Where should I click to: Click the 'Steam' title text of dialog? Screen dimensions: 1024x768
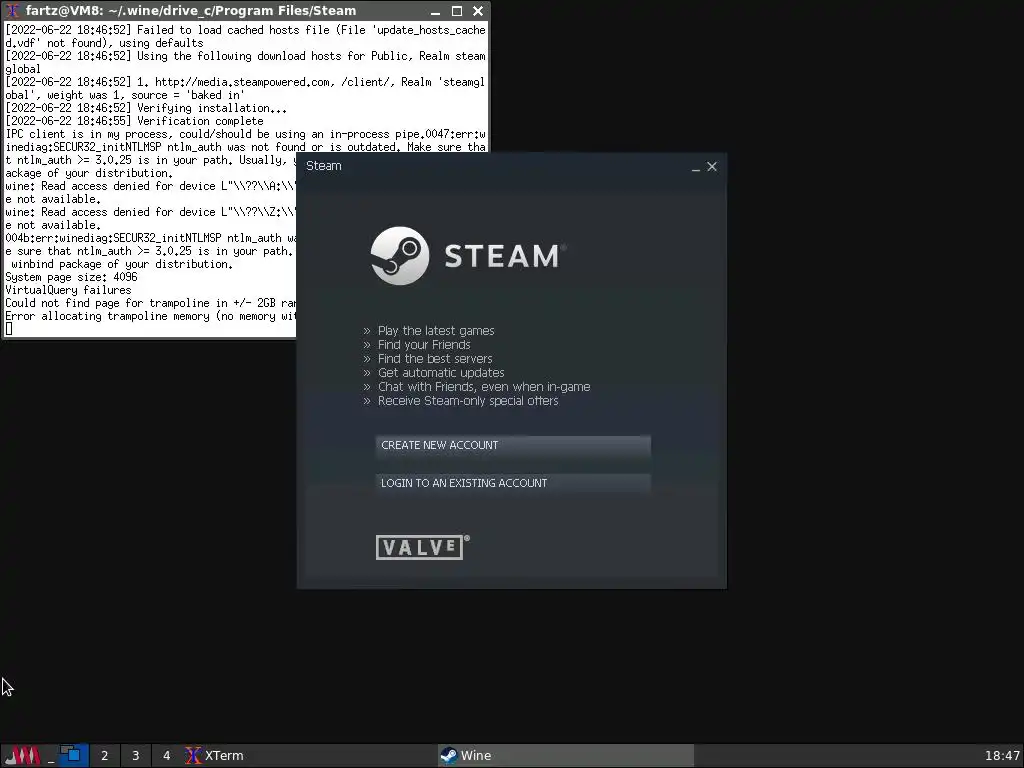point(324,166)
